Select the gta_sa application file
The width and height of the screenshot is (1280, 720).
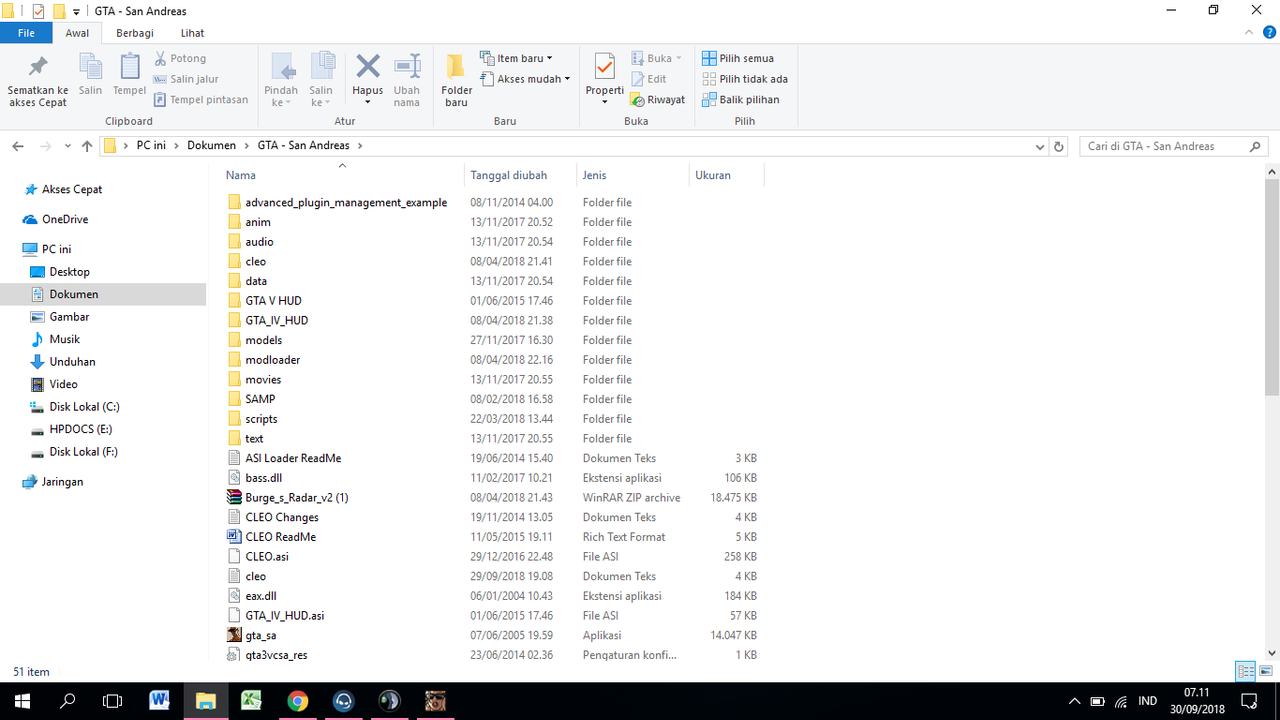point(261,636)
